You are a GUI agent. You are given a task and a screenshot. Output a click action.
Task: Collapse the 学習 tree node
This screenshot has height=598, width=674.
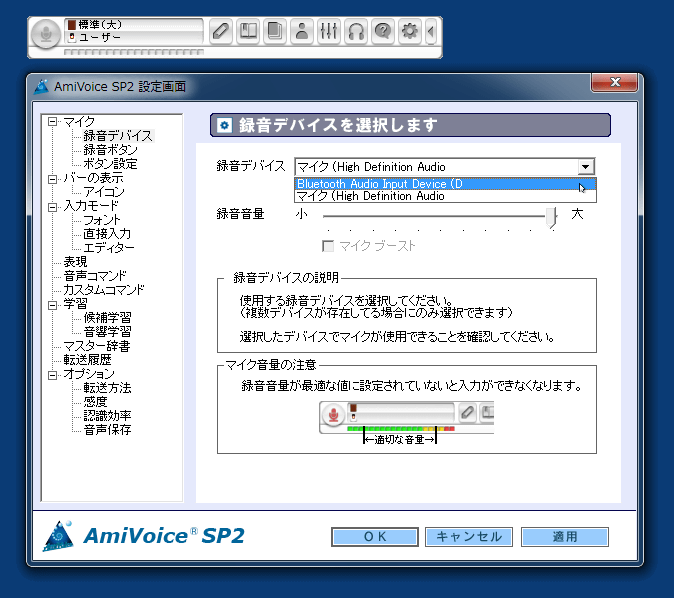pyautogui.click(x=52, y=305)
